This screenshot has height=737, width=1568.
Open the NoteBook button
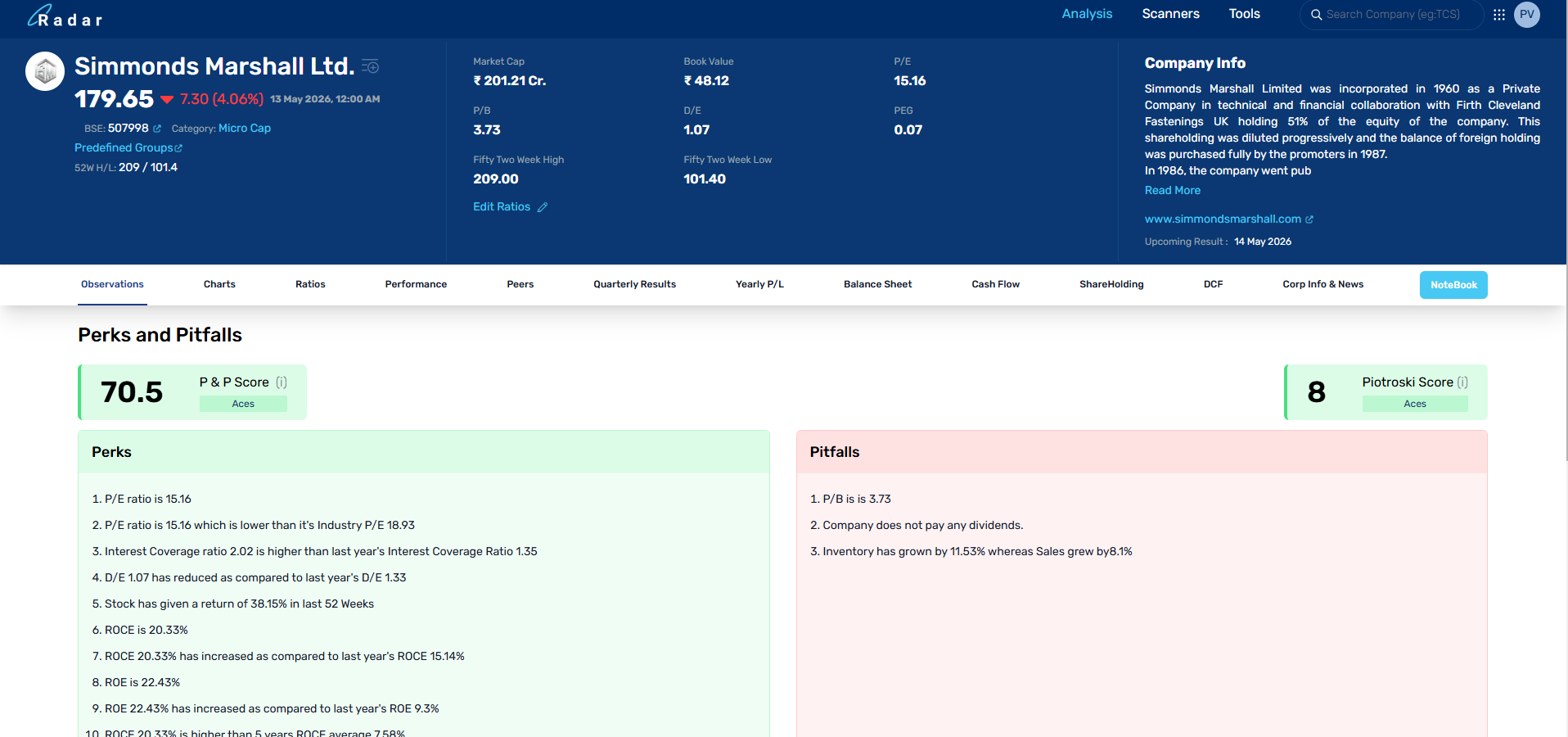click(x=1453, y=285)
